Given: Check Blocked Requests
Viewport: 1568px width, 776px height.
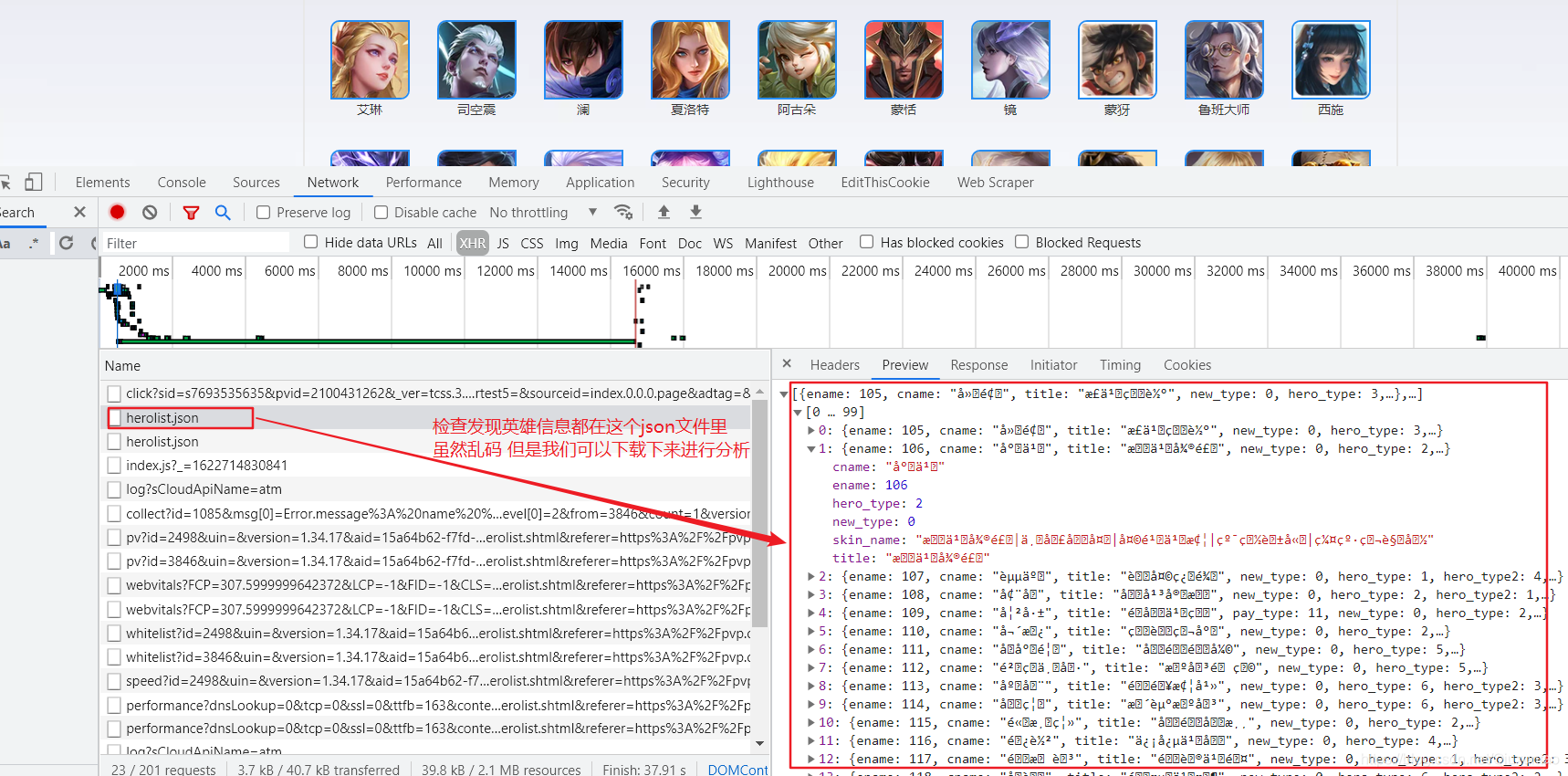Looking at the screenshot, I should (1021, 242).
